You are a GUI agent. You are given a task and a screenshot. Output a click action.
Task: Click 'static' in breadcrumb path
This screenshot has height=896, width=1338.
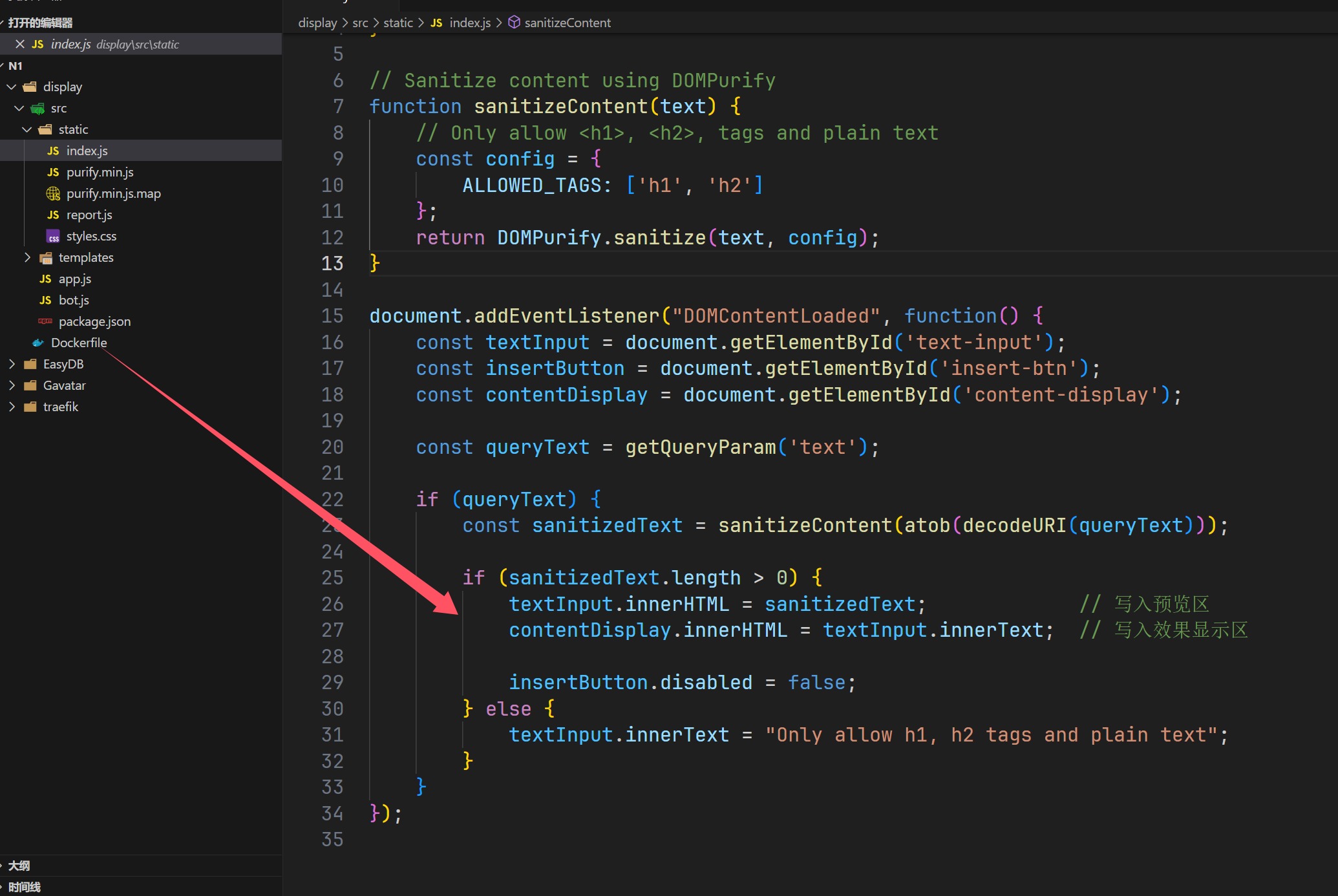pos(398,23)
